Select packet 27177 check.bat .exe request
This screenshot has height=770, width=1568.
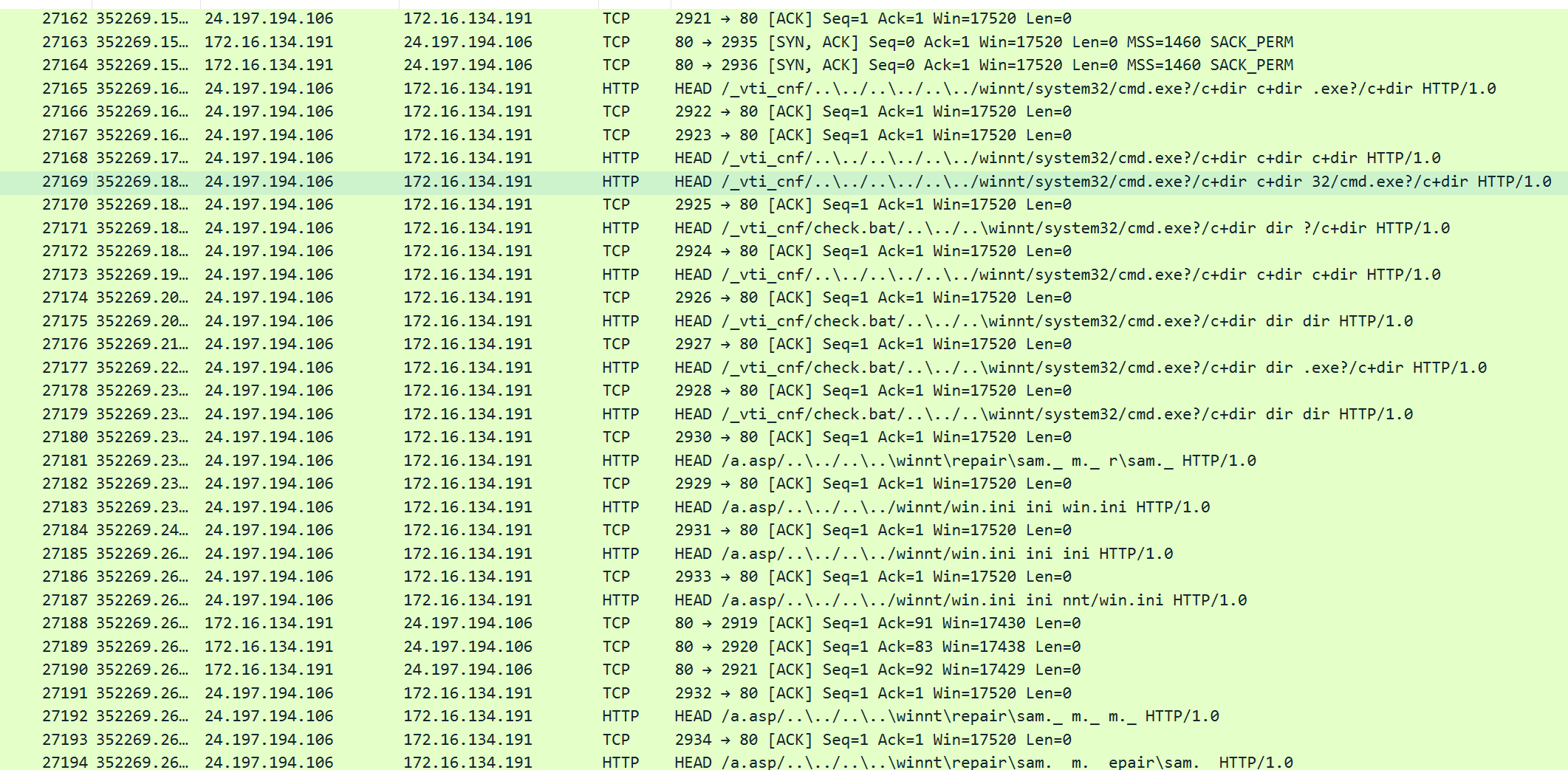click(x=784, y=368)
